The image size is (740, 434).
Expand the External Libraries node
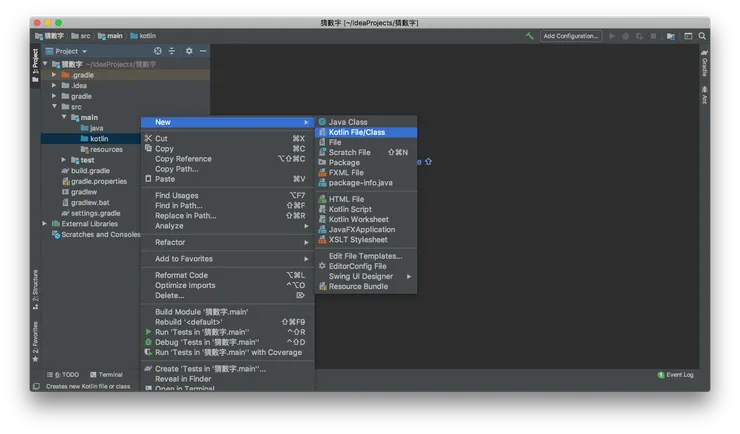(45, 224)
